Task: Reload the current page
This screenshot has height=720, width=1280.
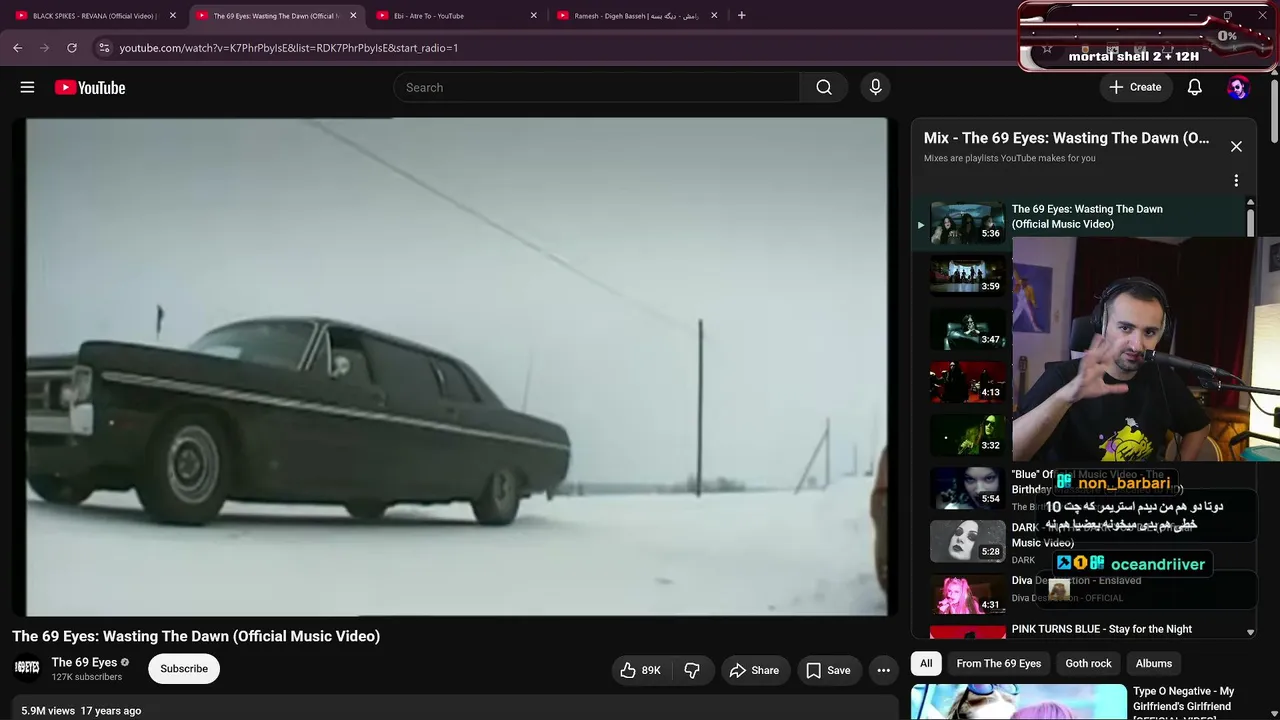Action: coord(72,47)
